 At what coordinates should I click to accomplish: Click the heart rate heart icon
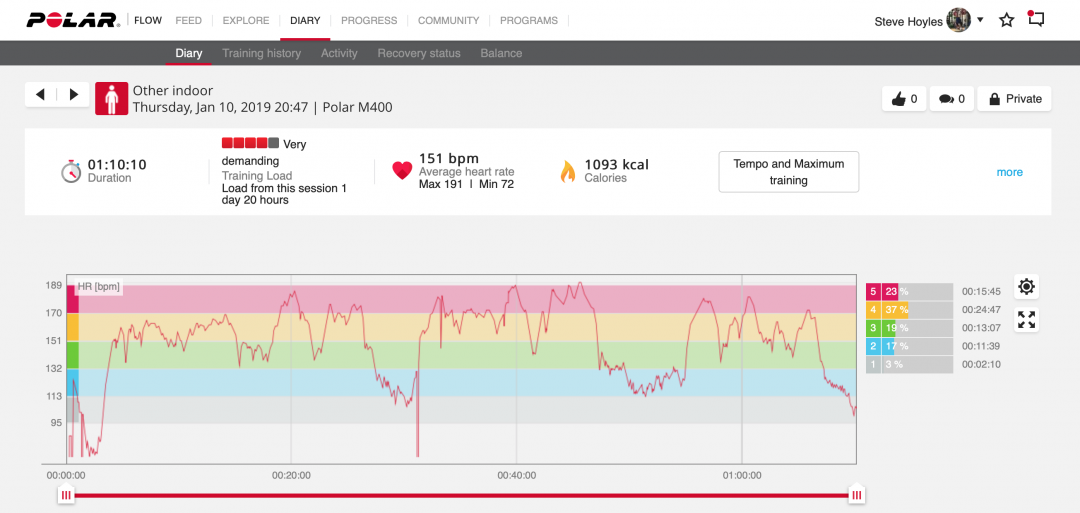[x=402, y=170]
